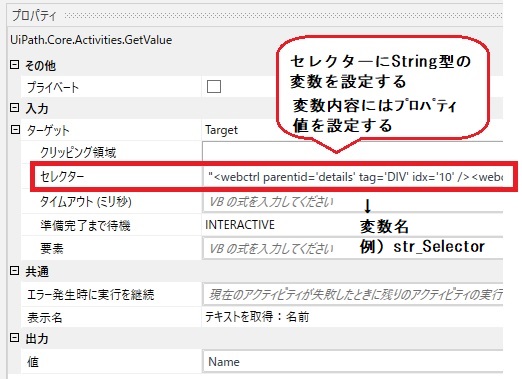Click the Target value text

[x=222, y=130]
